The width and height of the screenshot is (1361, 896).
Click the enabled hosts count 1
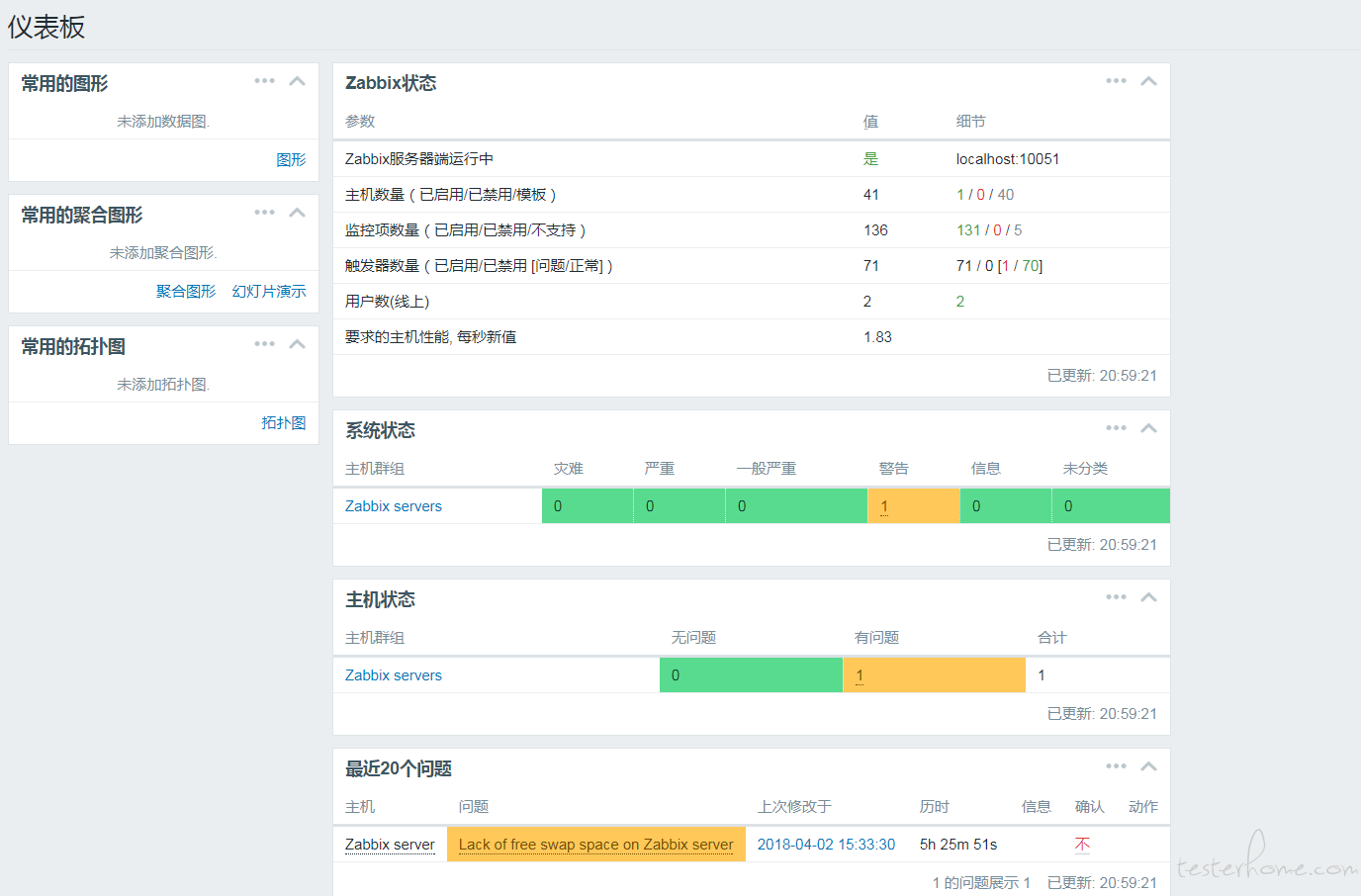click(x=959, y=195)
